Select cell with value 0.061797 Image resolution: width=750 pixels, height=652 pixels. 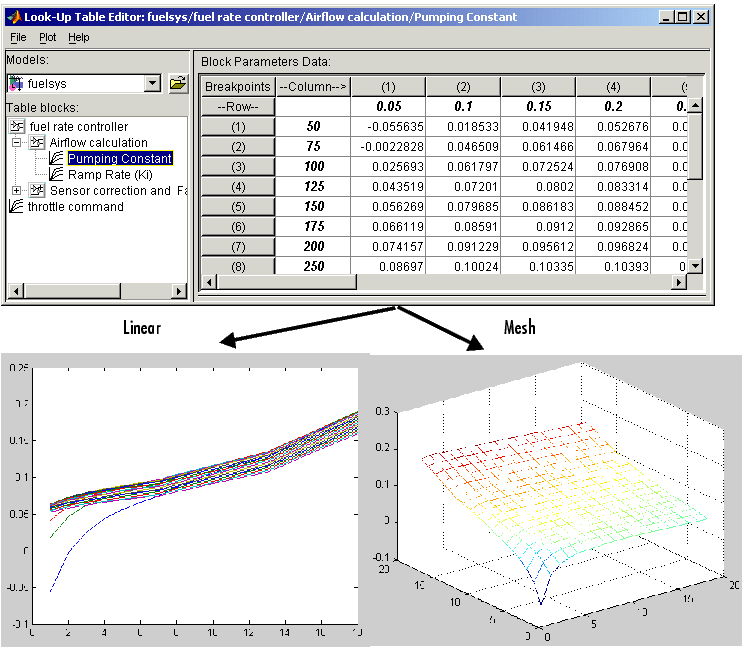pyautogui.click(x=463, y=167)
